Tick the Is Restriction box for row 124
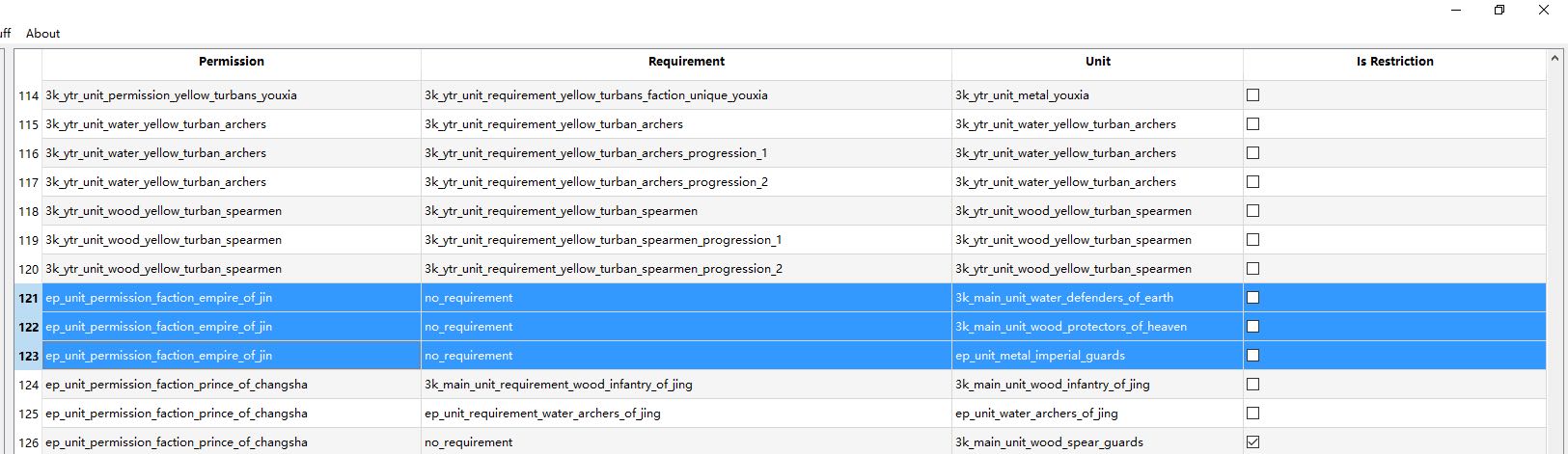This screenshot has width=1568, height=454. 1252,385
